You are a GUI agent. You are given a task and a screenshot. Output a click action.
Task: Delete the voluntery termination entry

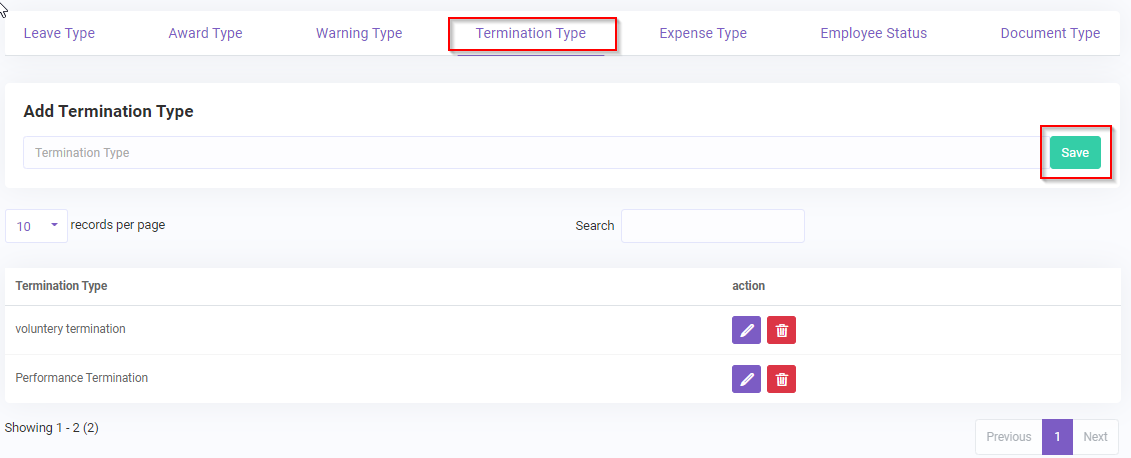781,330
